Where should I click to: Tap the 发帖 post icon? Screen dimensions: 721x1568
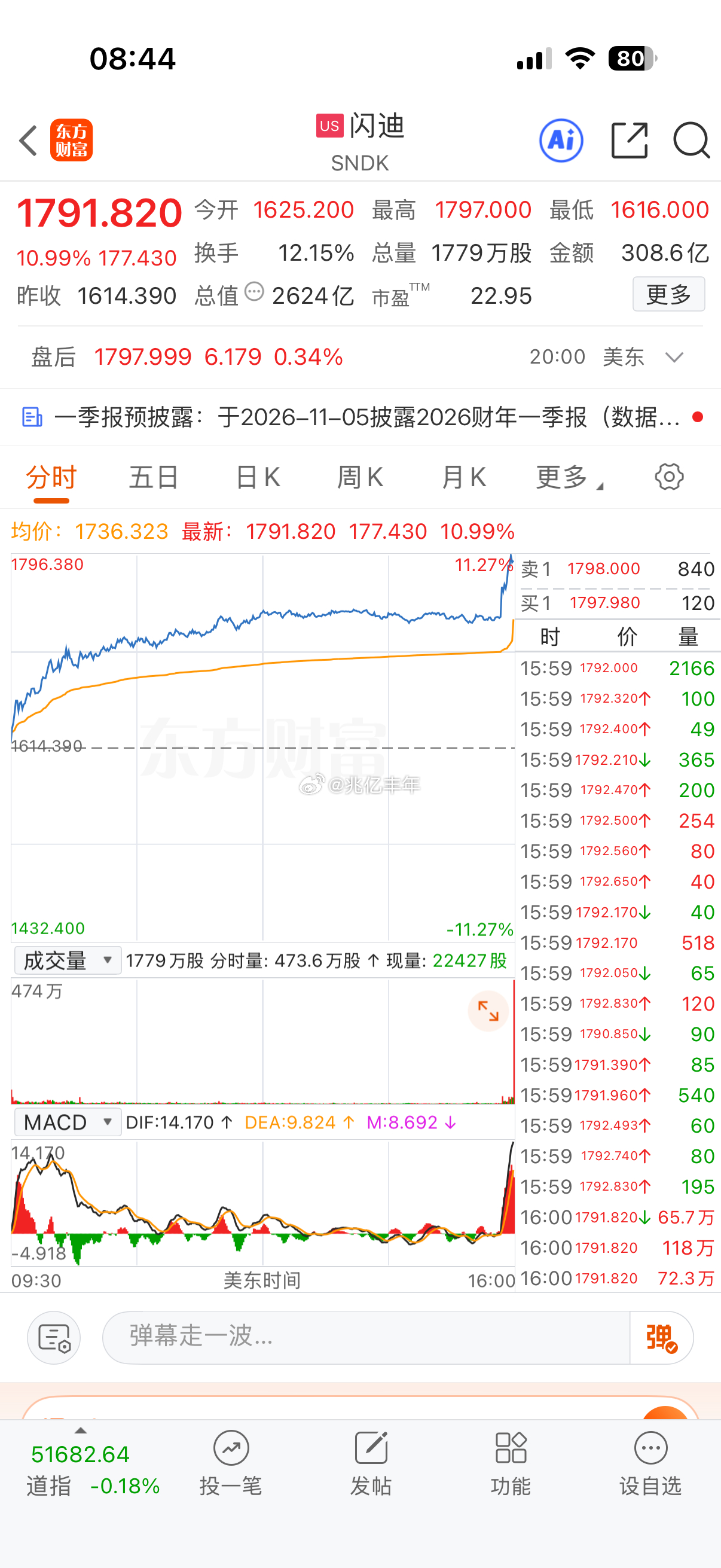(371, 1447)
